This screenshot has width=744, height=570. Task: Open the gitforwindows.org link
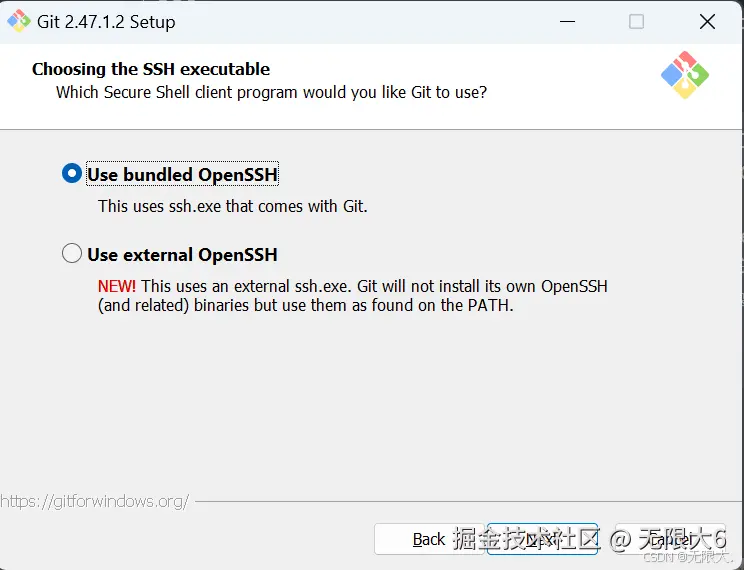click(94, 501)
